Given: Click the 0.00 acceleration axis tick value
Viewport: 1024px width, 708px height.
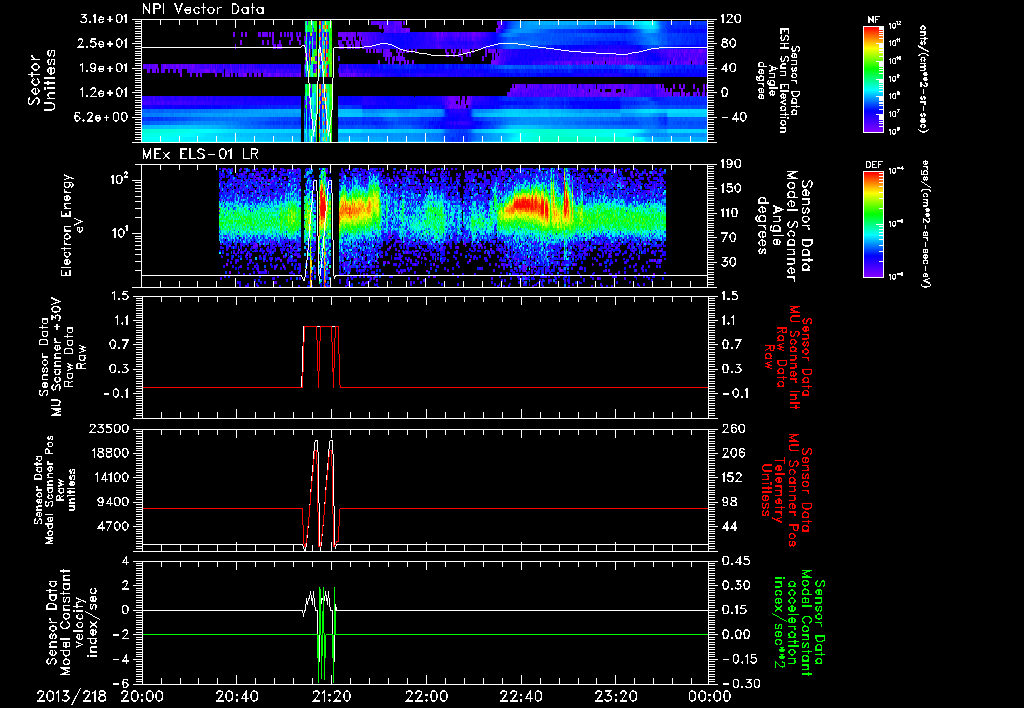Looking at the screenshot, I should point(735,634).
